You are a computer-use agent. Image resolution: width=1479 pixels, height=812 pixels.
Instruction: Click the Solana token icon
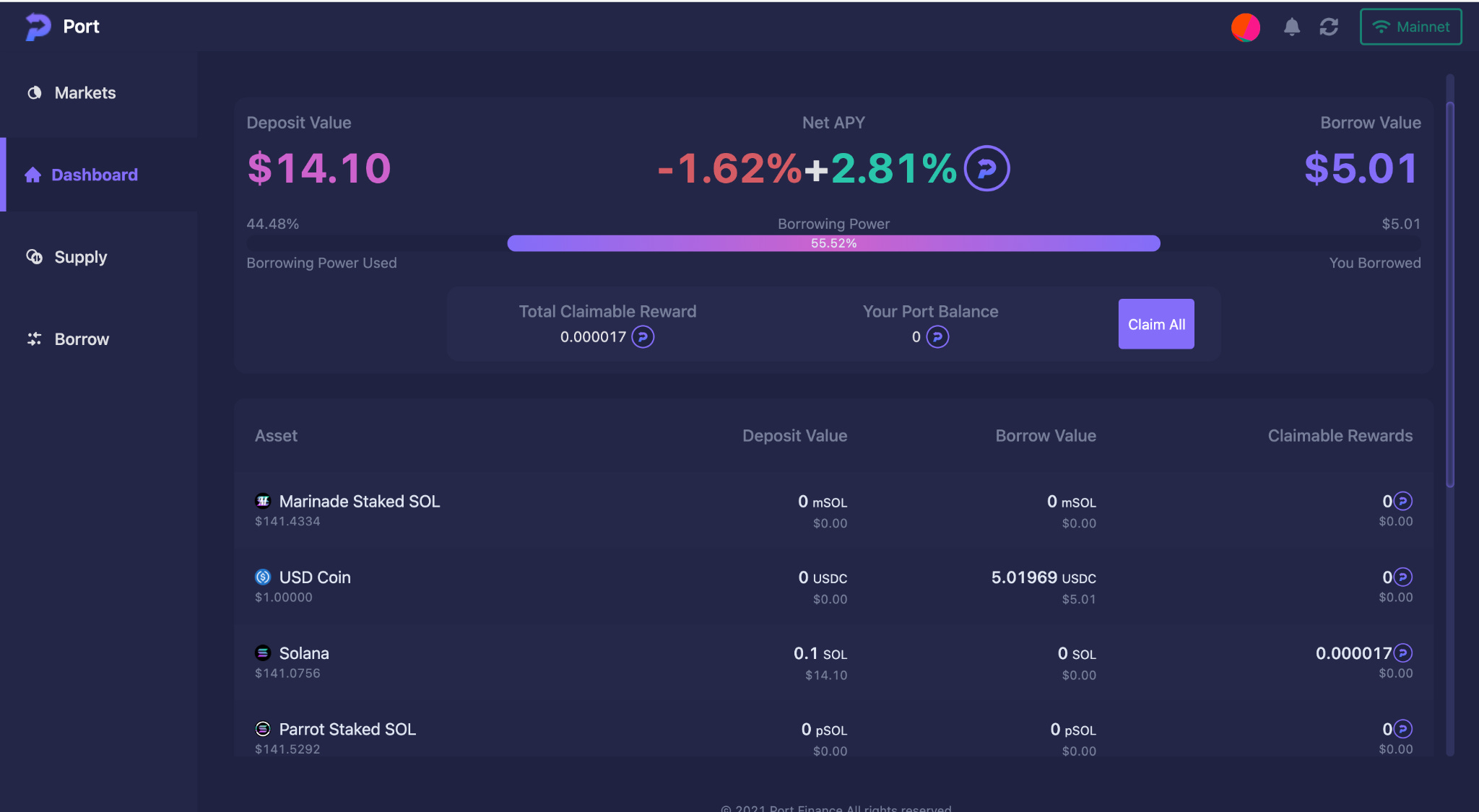point(263,652)
